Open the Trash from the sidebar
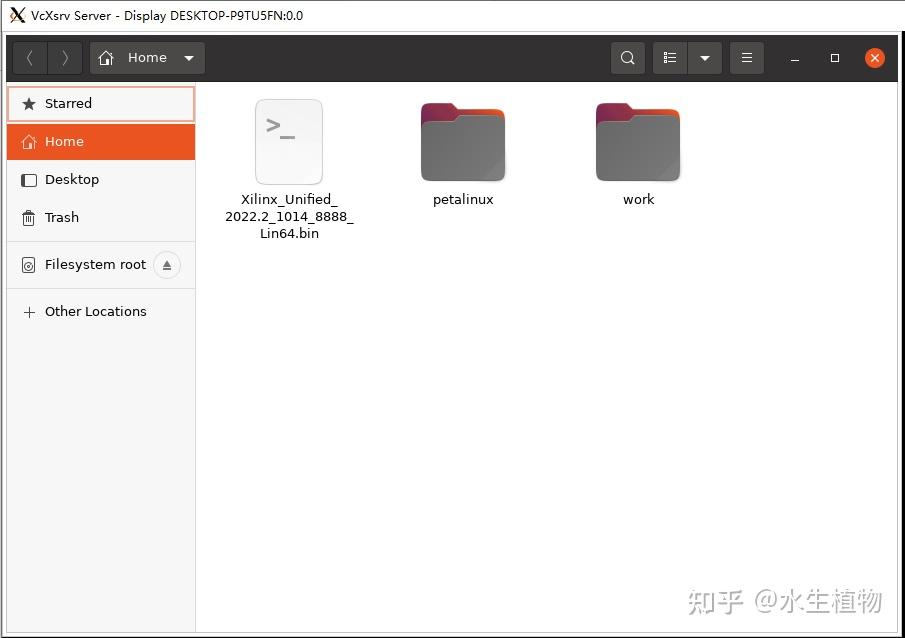 tap(62, 217)
